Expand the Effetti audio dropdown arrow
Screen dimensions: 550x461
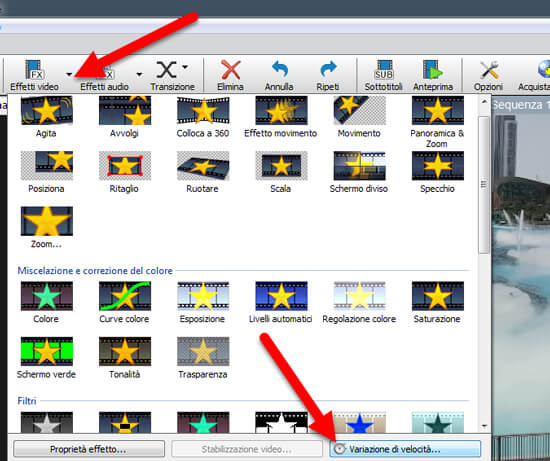[139, 74]
